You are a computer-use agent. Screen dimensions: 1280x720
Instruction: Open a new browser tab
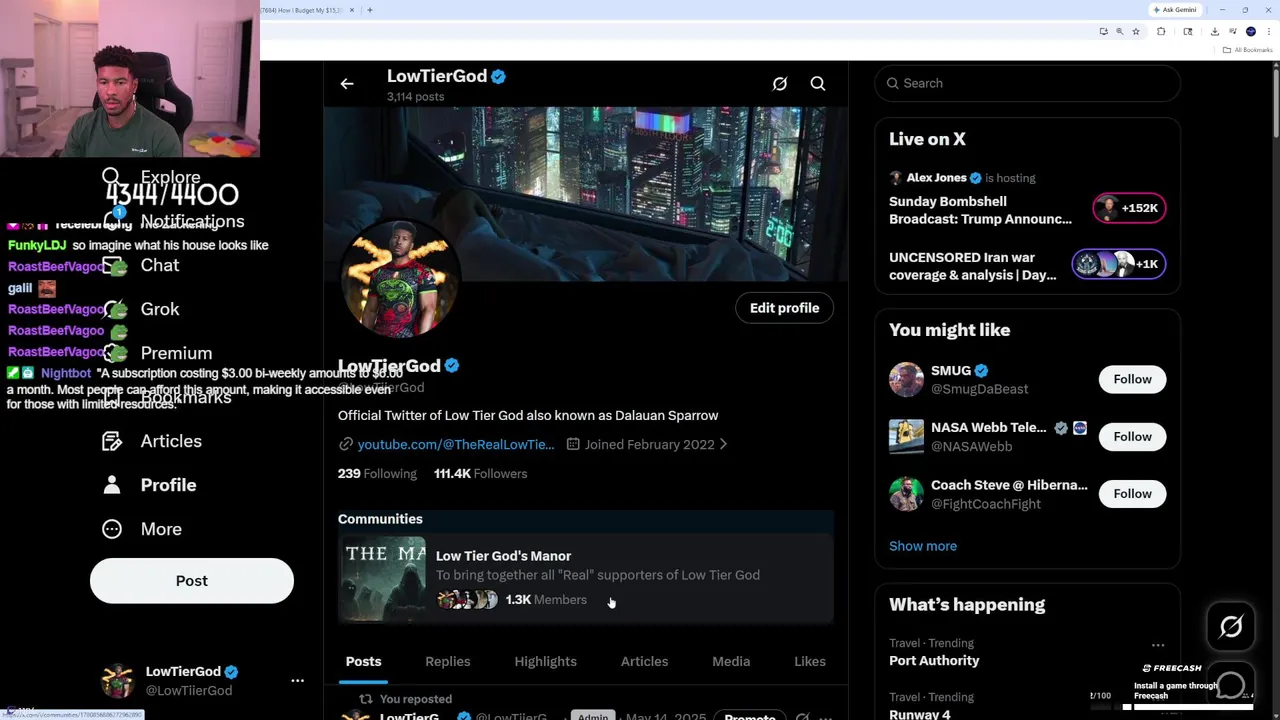(370, 10)
